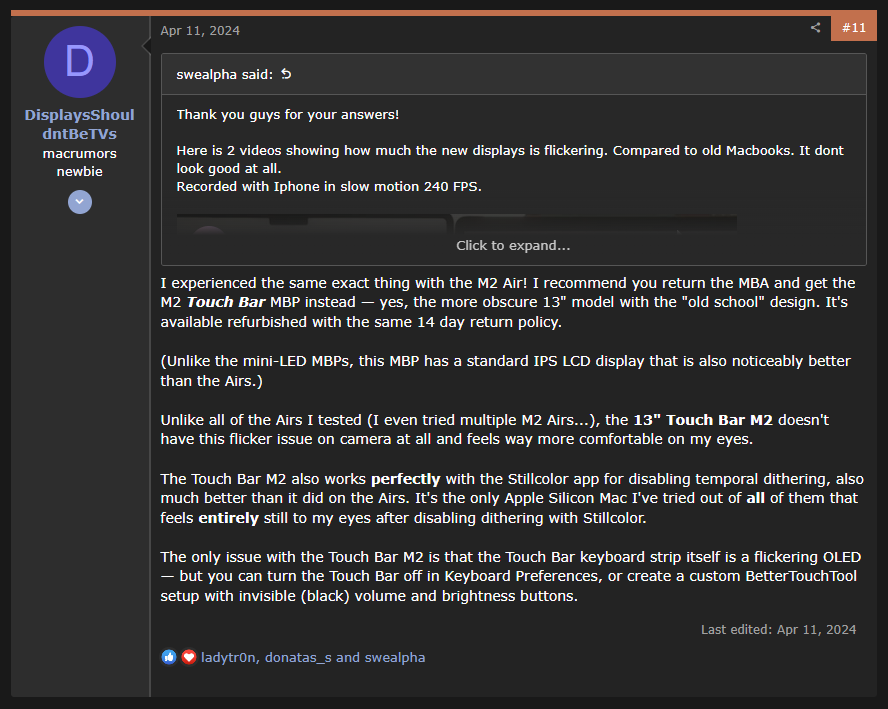This screenshot has height=709, width=888.
Task: Click swealpha in the reactions list
Action: (393, 658)
